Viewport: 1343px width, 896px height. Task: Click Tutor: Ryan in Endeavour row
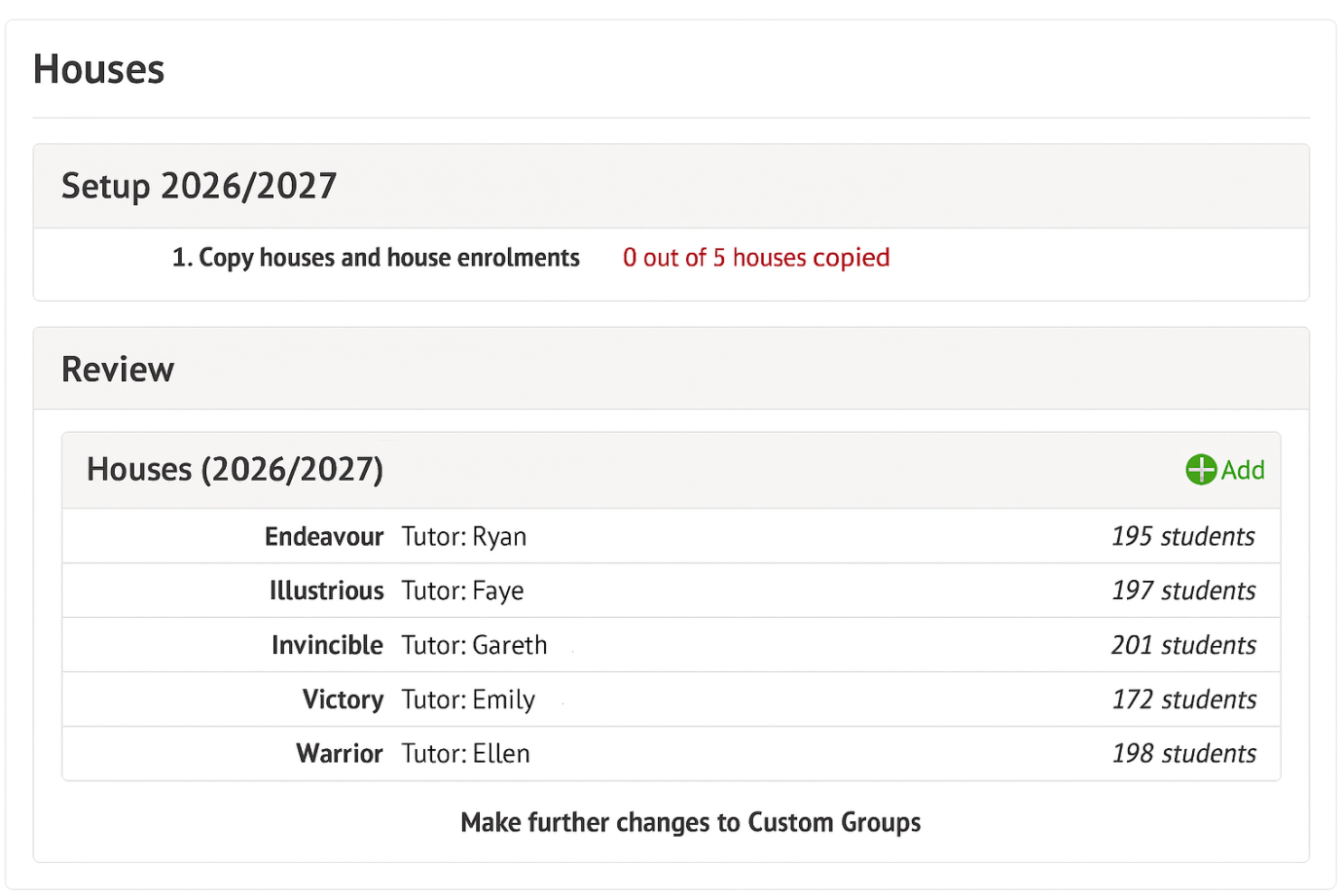[464, 537]
